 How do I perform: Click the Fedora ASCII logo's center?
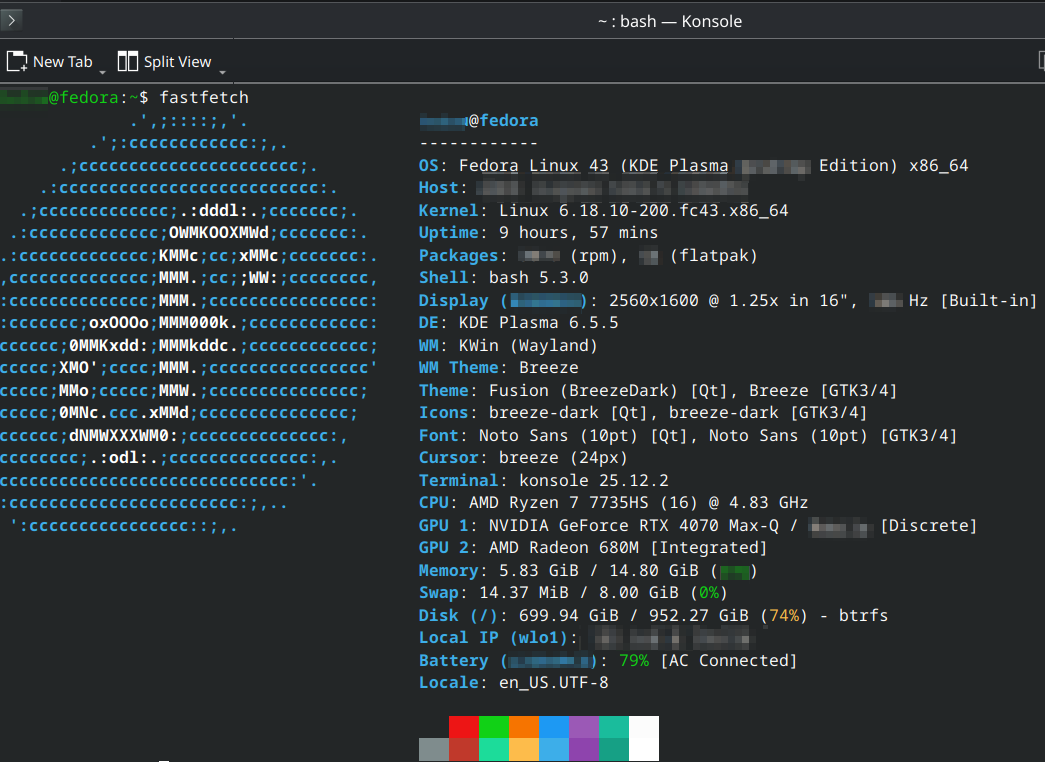coord(190,322)
